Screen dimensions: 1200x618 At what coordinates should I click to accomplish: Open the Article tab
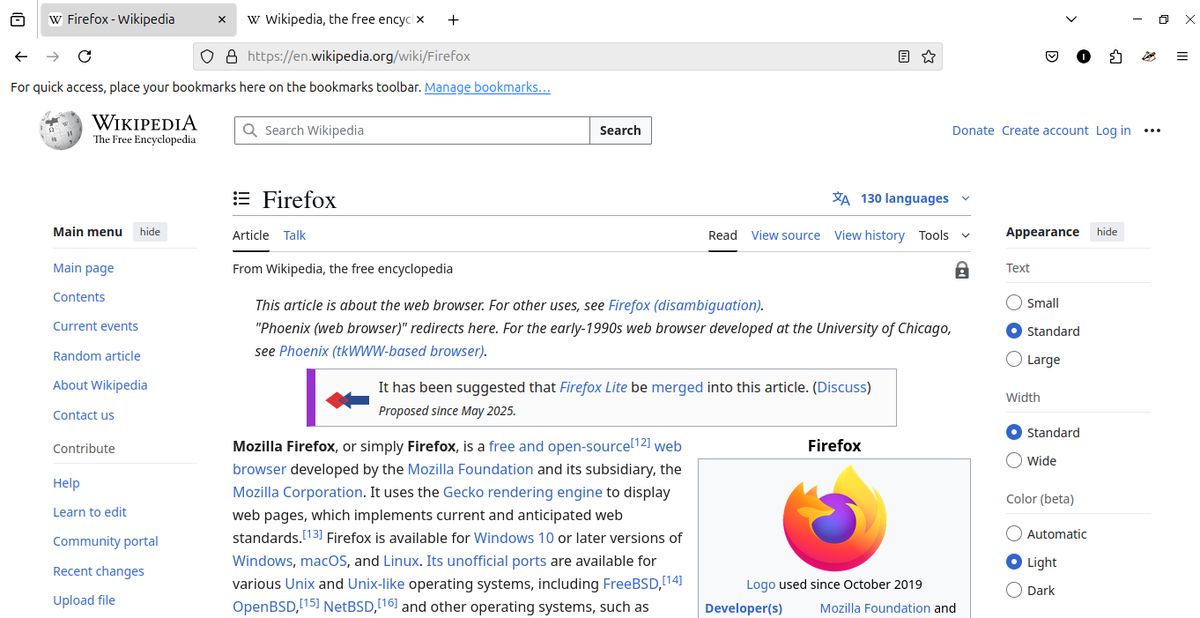coord(251,235)
